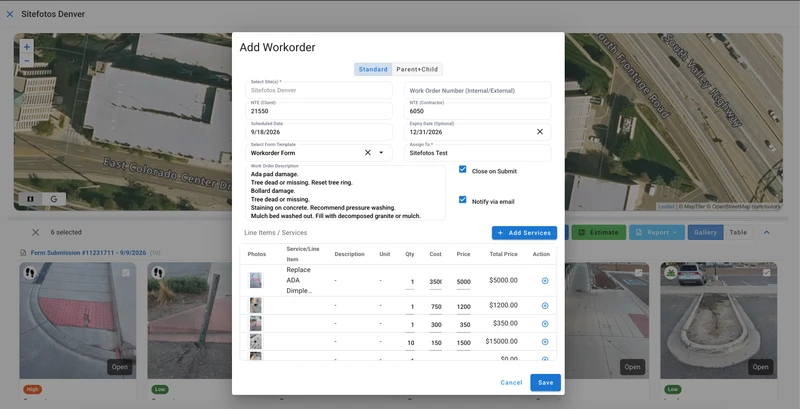Click the Add Services button
This screenshot has width=800, height=409.
coord(524,233)
